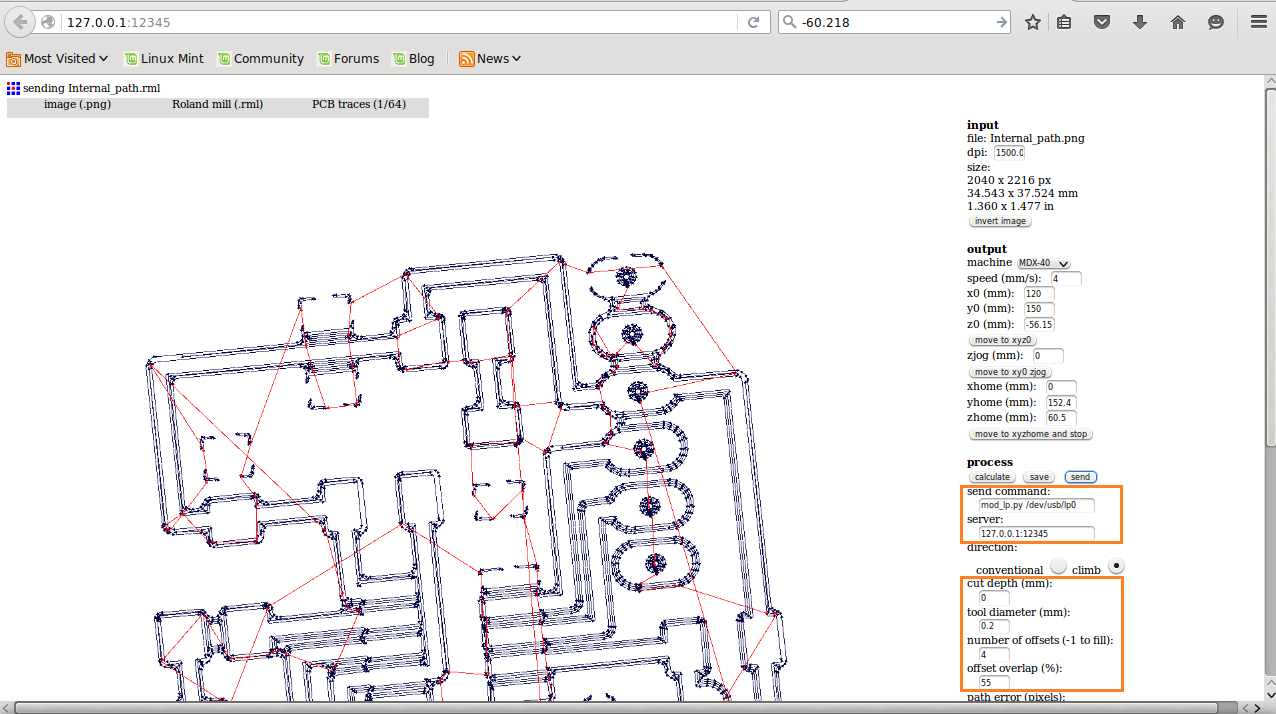Open the image (.png) input menu

pos(77,104)
